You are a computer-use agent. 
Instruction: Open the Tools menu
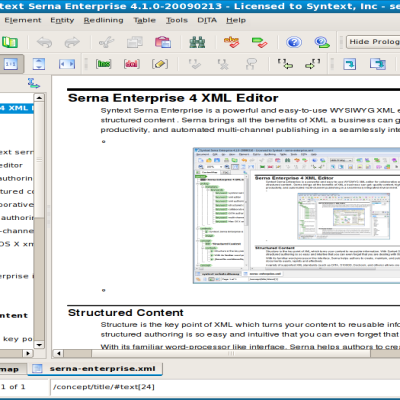(x=177, y=20)
